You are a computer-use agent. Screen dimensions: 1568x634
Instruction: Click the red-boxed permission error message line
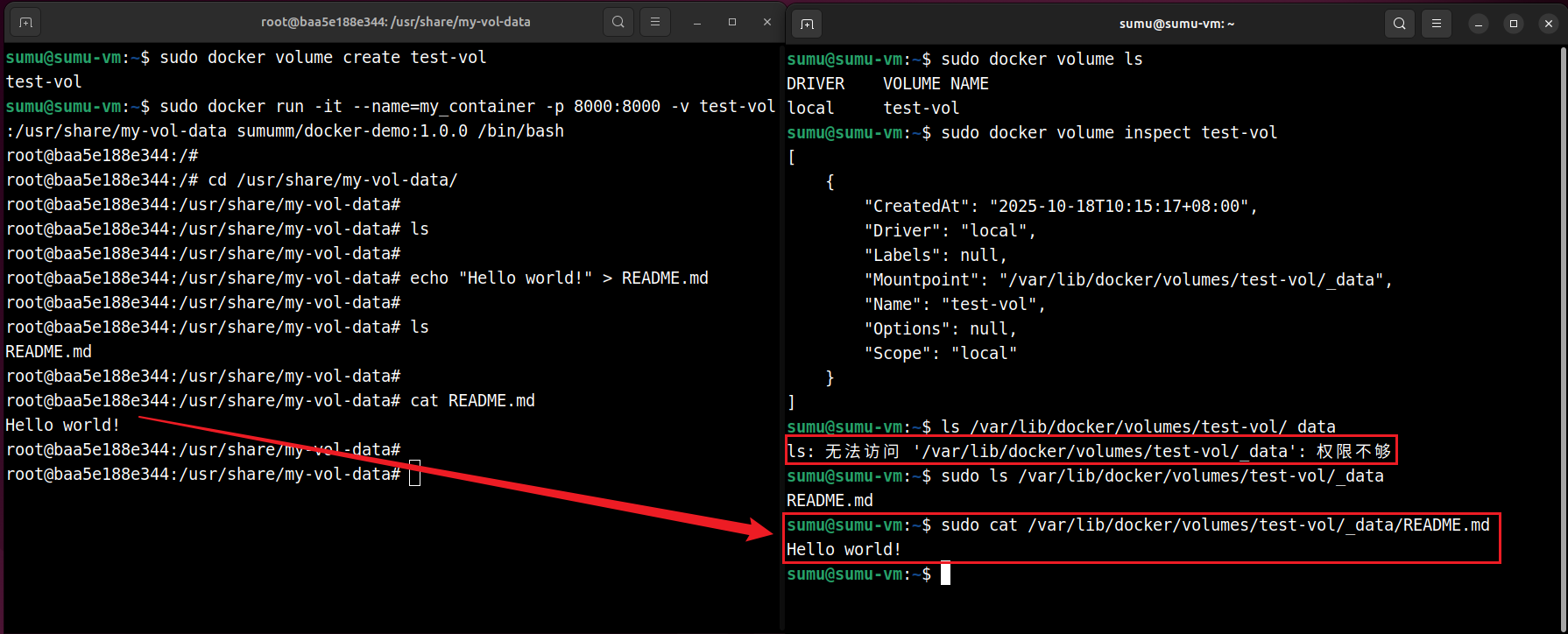[x=1089, y=452]
